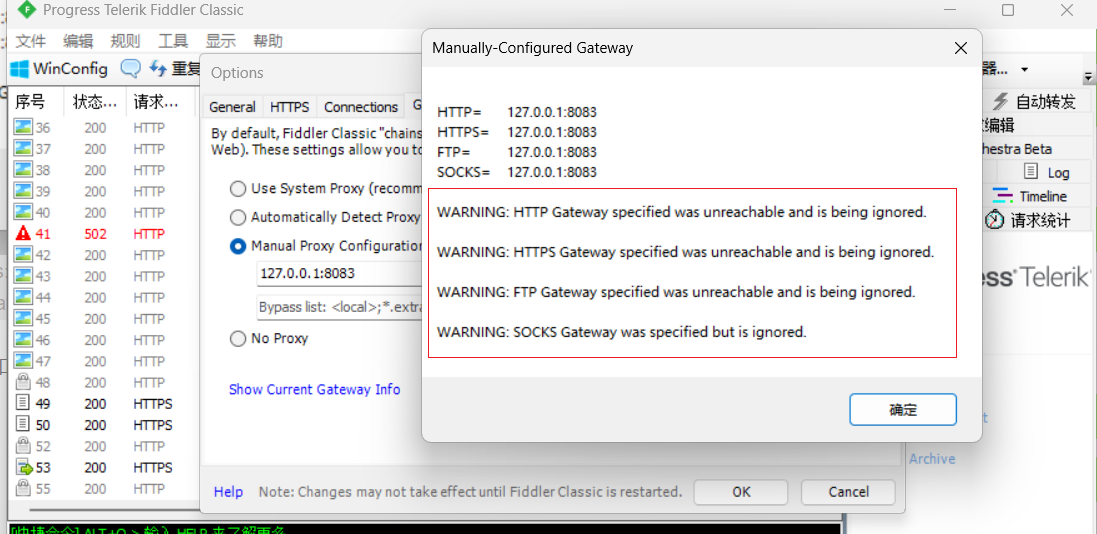The width and height of the screenshot is (1097, 534).
Task: Click the image icon of session 44
Action: (x=24, y=297)
